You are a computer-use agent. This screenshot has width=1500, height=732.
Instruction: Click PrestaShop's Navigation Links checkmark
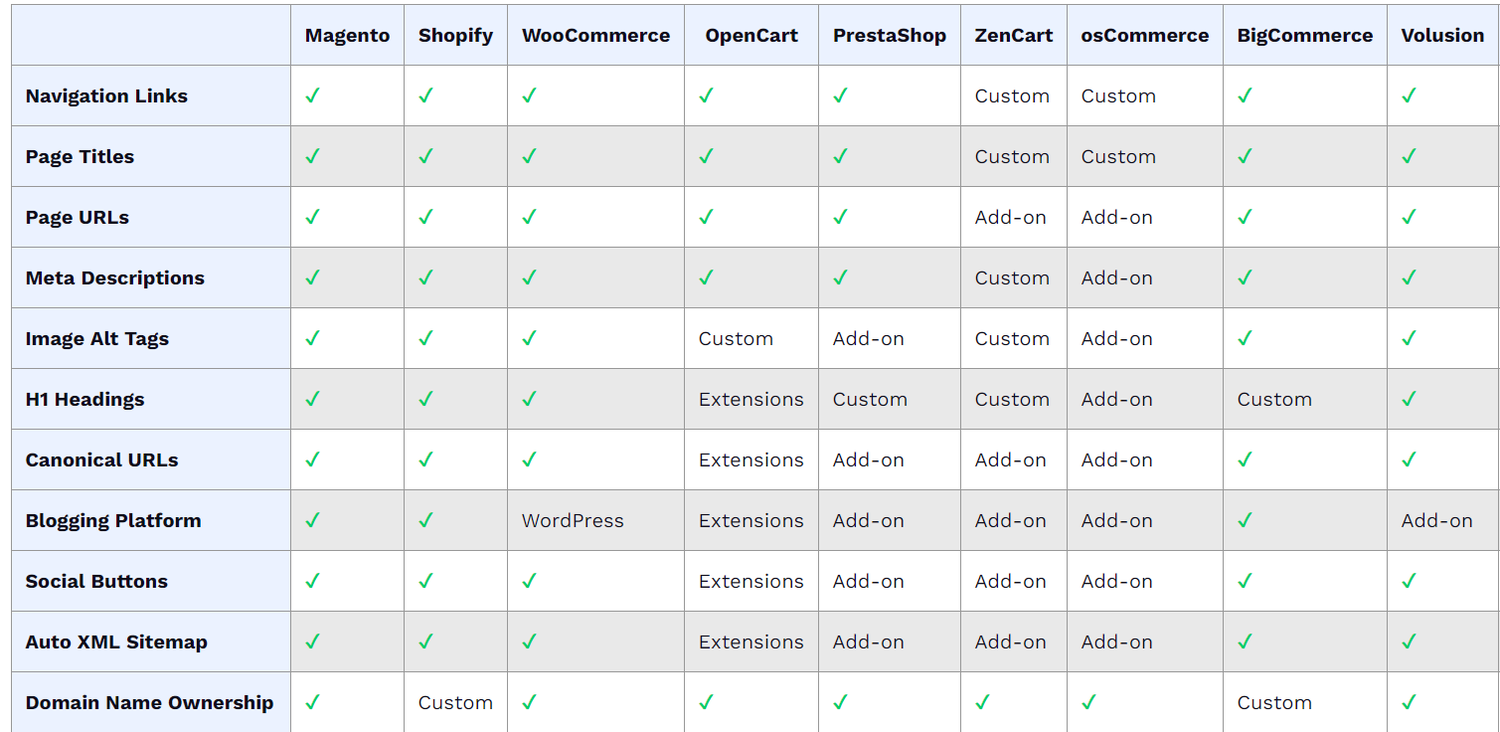pos(840,96)
